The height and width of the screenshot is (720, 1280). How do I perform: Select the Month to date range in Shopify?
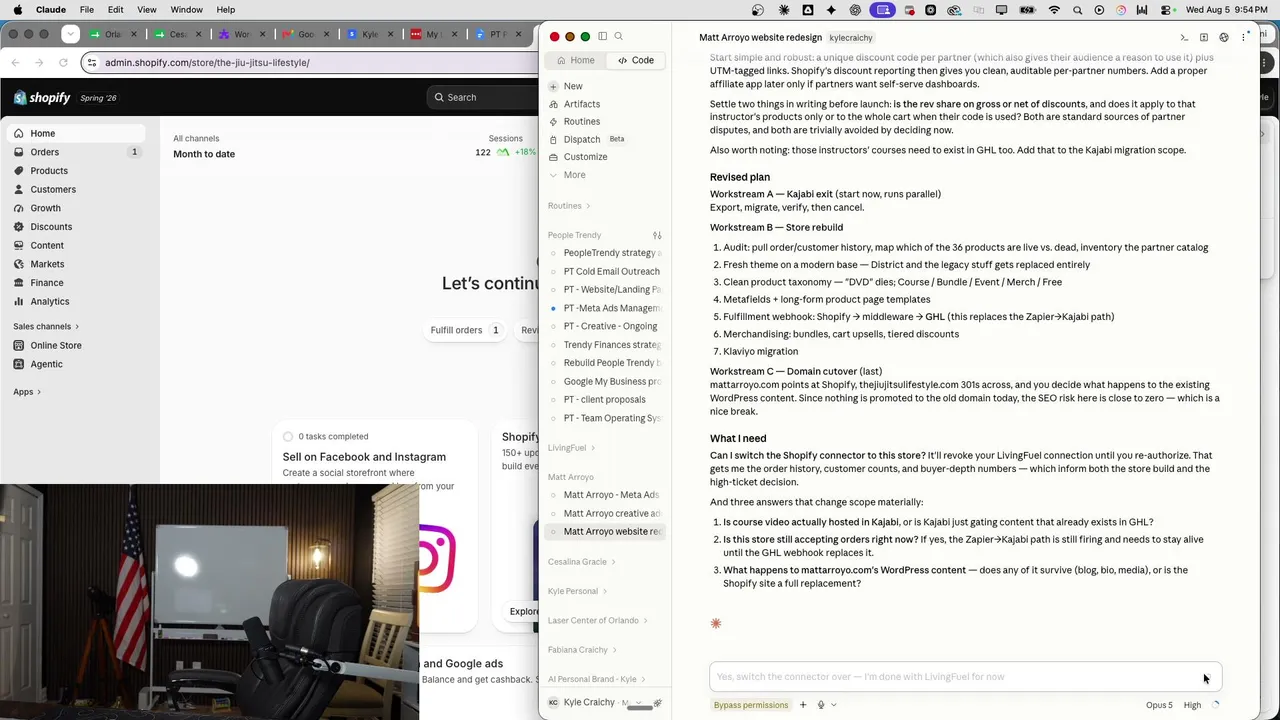point(204,154)
